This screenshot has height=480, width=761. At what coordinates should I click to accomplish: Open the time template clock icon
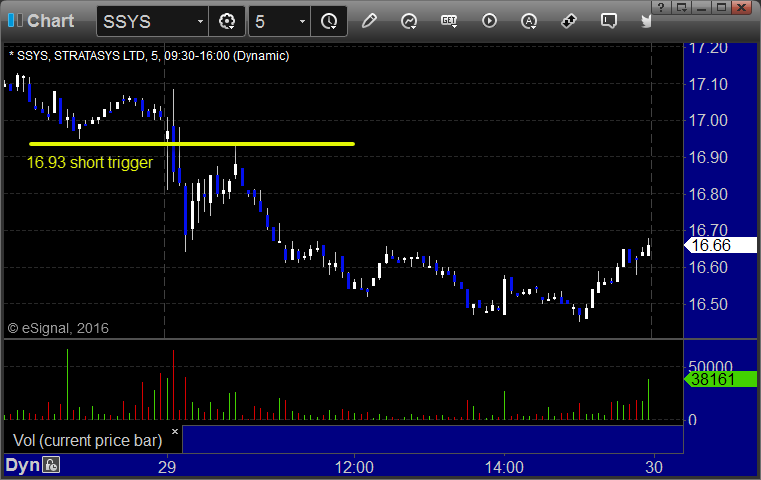coord(329,21)
